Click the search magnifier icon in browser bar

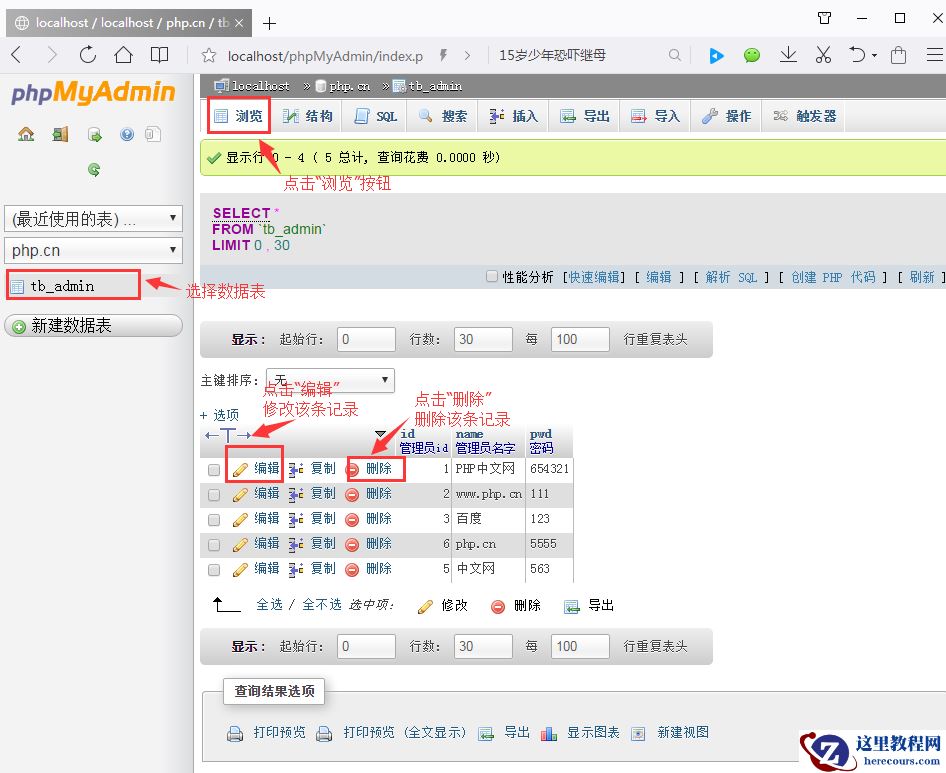click(675, 56)
